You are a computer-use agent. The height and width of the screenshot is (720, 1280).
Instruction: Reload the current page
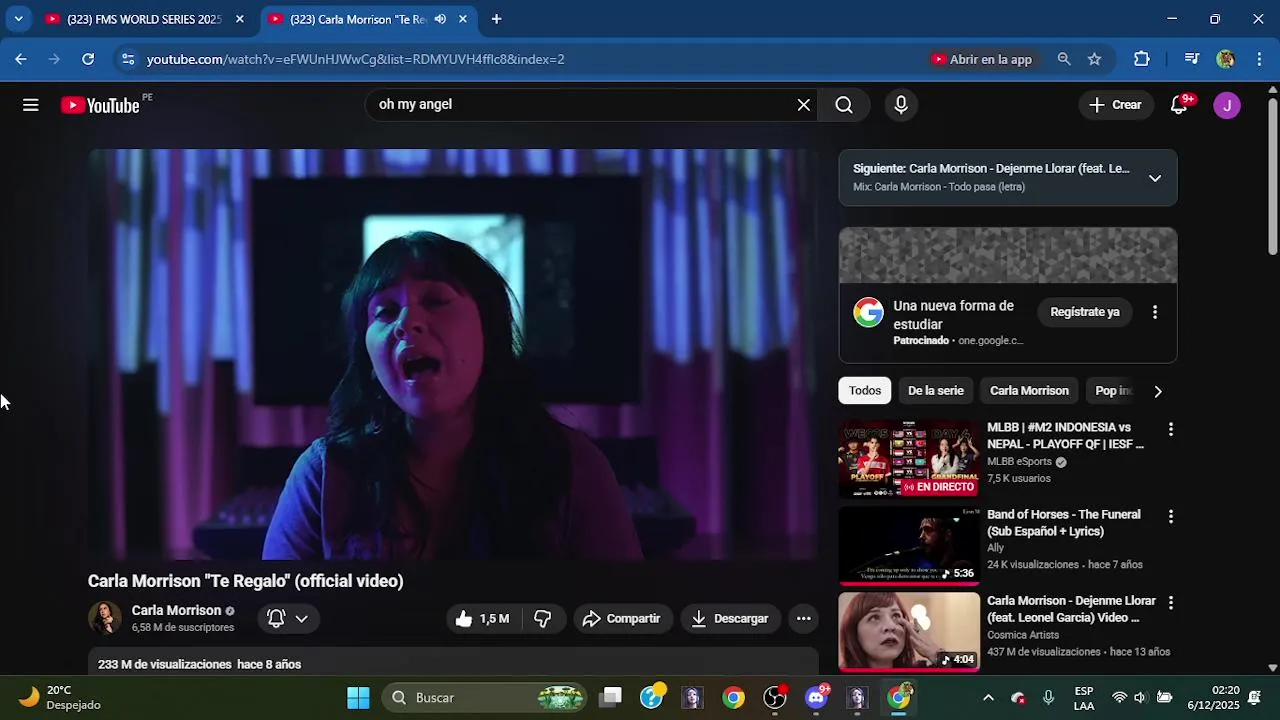(x=88, y=59)
